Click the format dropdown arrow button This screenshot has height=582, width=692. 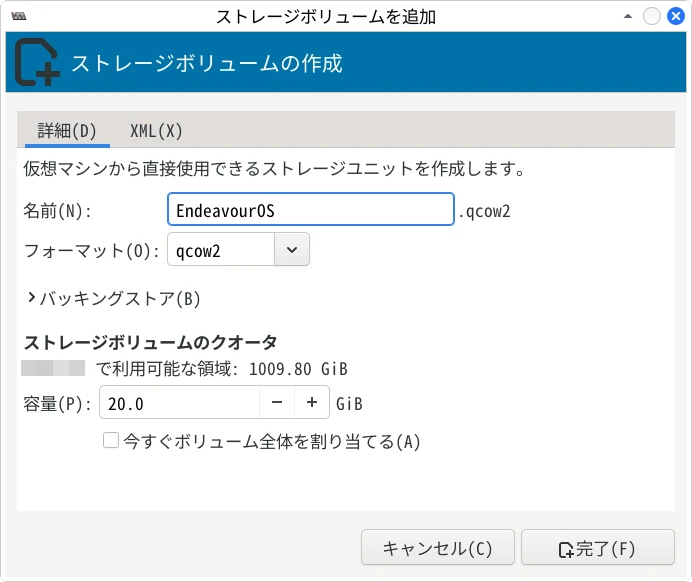coord(291,251)
